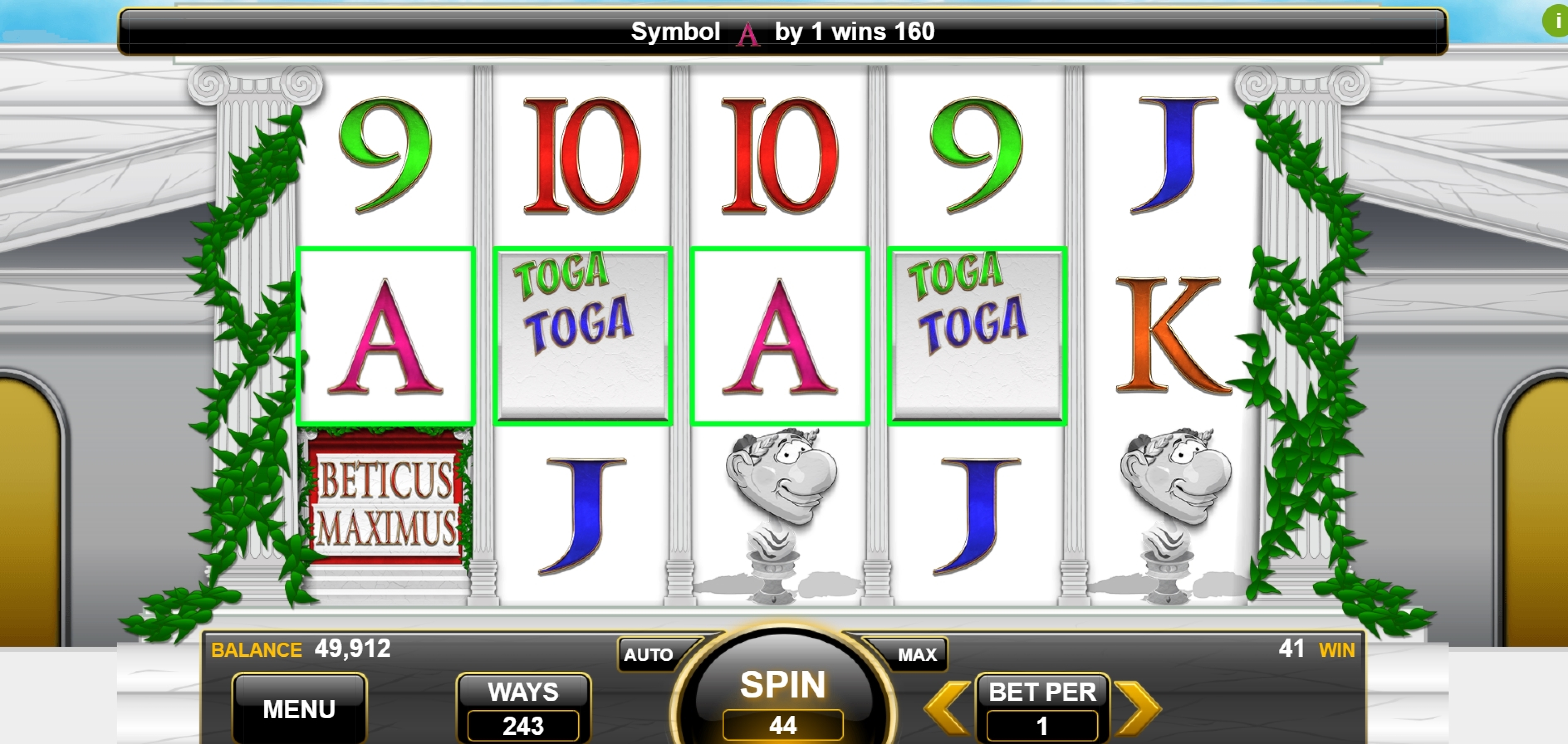
Task: Click the BET PER value box
Action: 1042,726
